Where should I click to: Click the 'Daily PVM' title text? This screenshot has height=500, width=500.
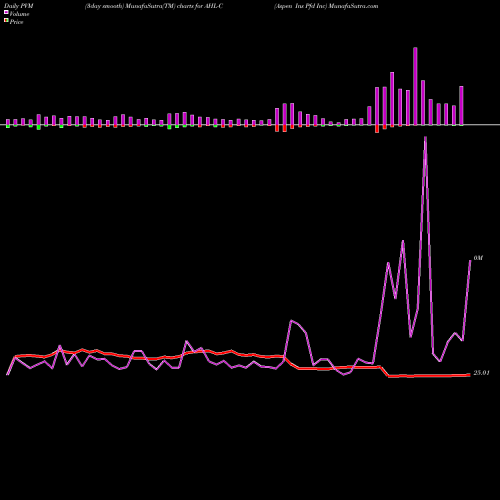(x=19, y=6)
